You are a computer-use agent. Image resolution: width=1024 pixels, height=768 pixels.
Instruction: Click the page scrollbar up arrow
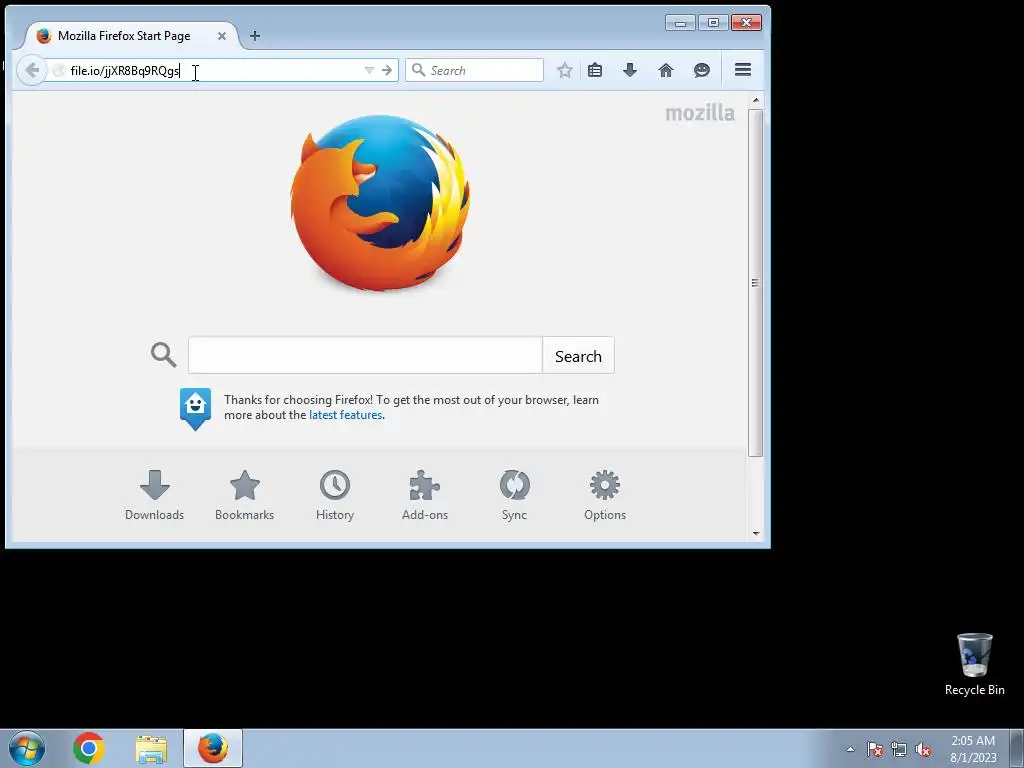click(x=756, y=101)
